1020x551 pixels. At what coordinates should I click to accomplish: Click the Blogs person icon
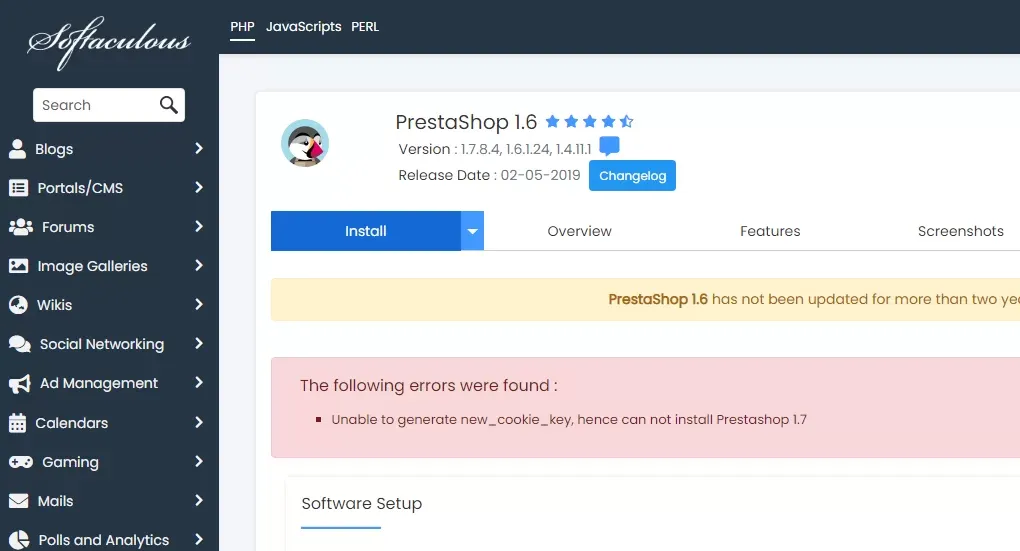coord(18,149)
